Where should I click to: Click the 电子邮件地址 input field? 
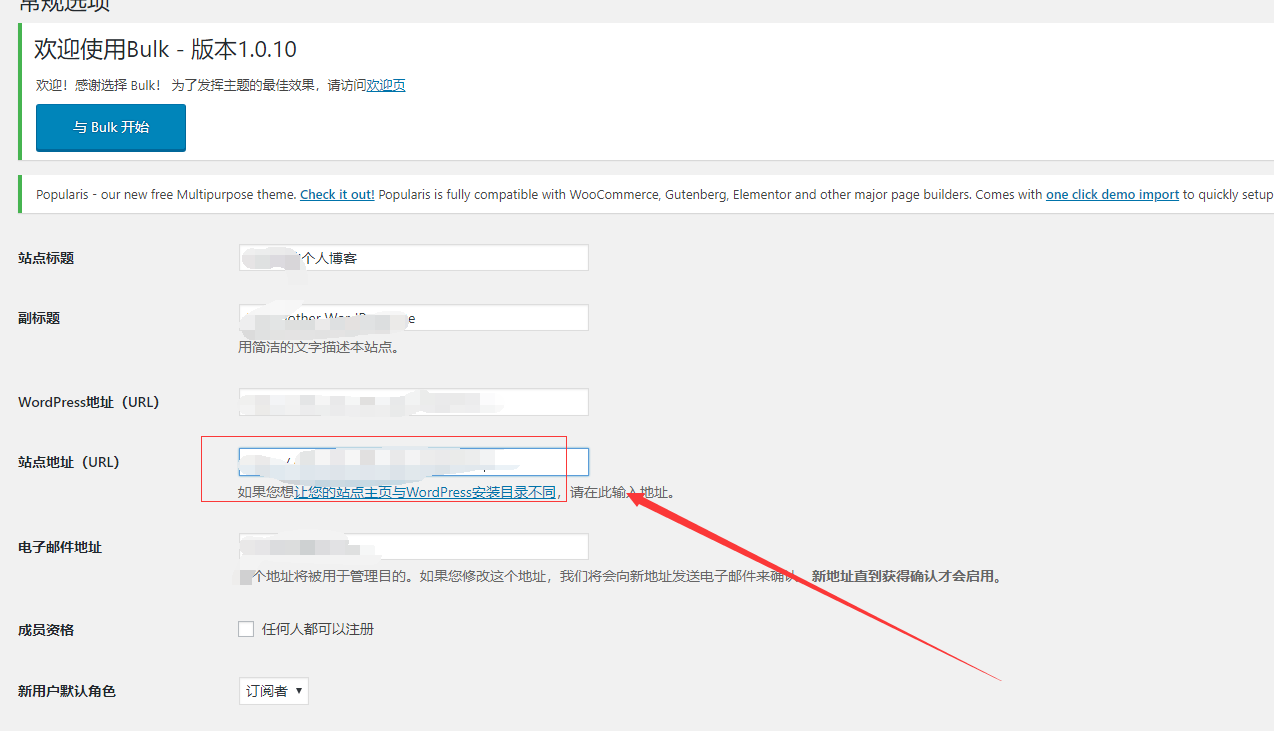click(x=414, y=547)
